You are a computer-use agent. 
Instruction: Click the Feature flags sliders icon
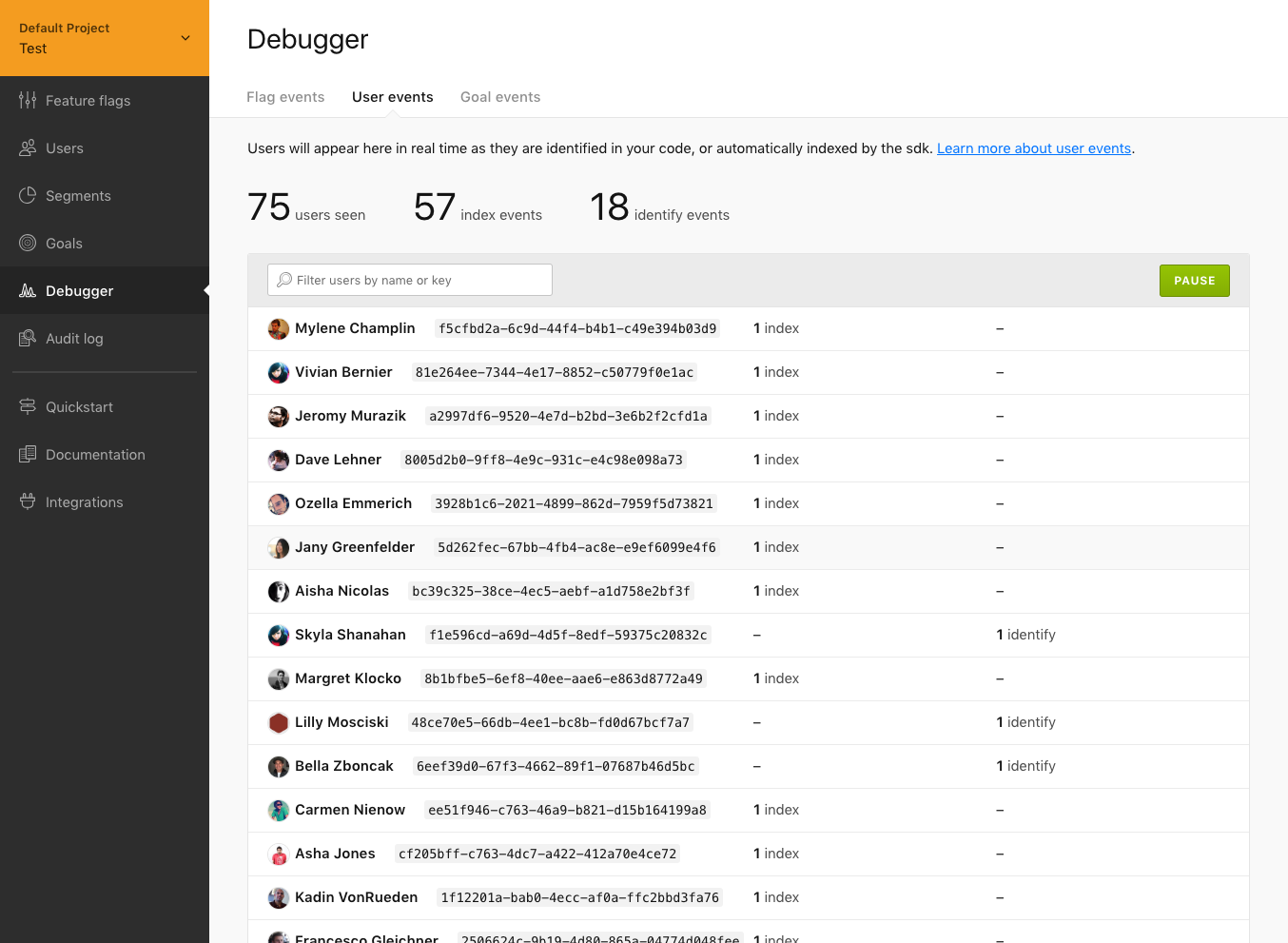coord(28,100)
